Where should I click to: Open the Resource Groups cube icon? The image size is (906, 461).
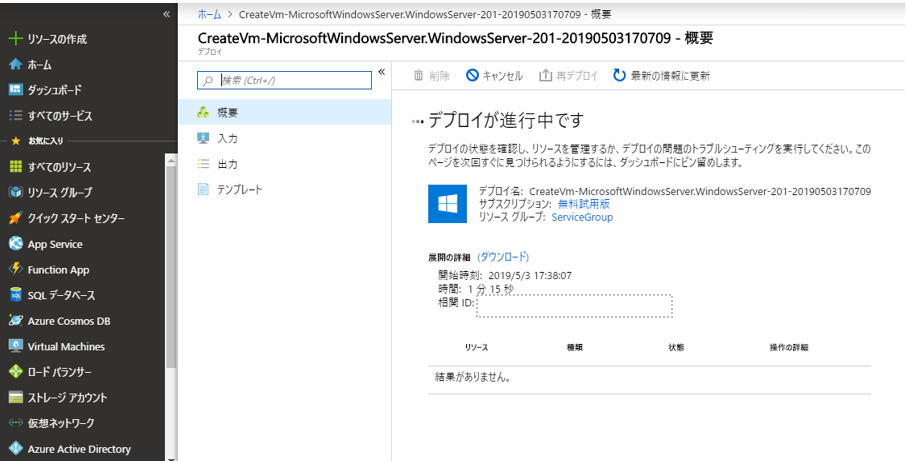(16, 192)
